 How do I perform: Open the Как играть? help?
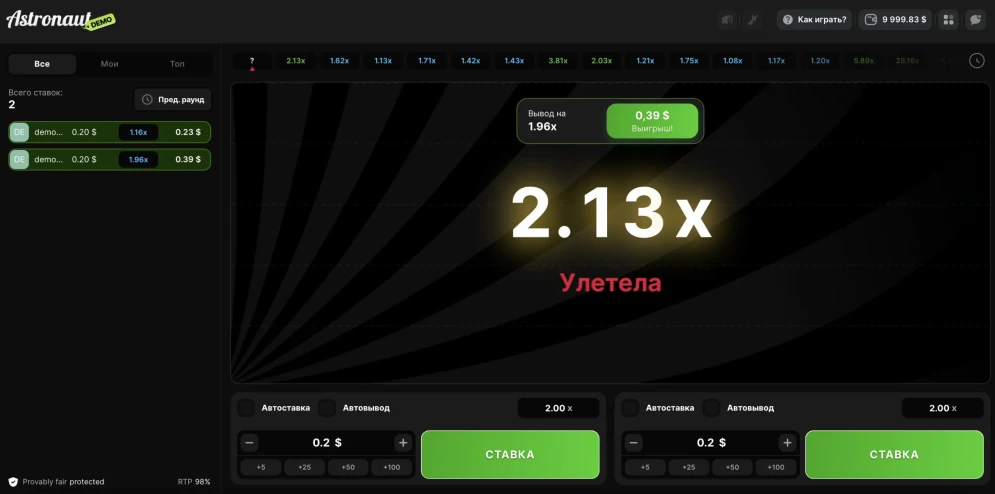point(814,19)
